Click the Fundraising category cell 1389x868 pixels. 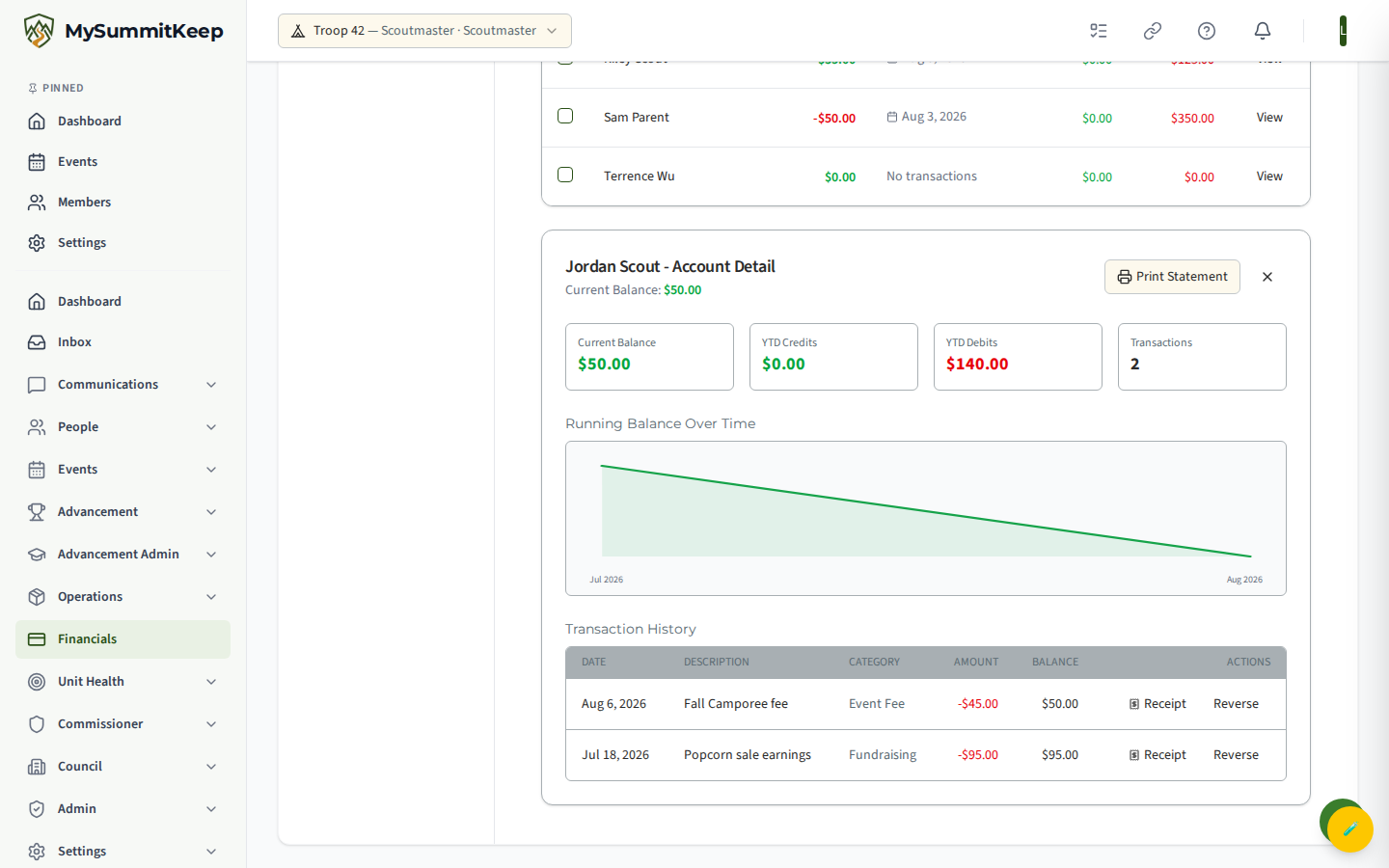pyautogui.click(x=883, y=755)
